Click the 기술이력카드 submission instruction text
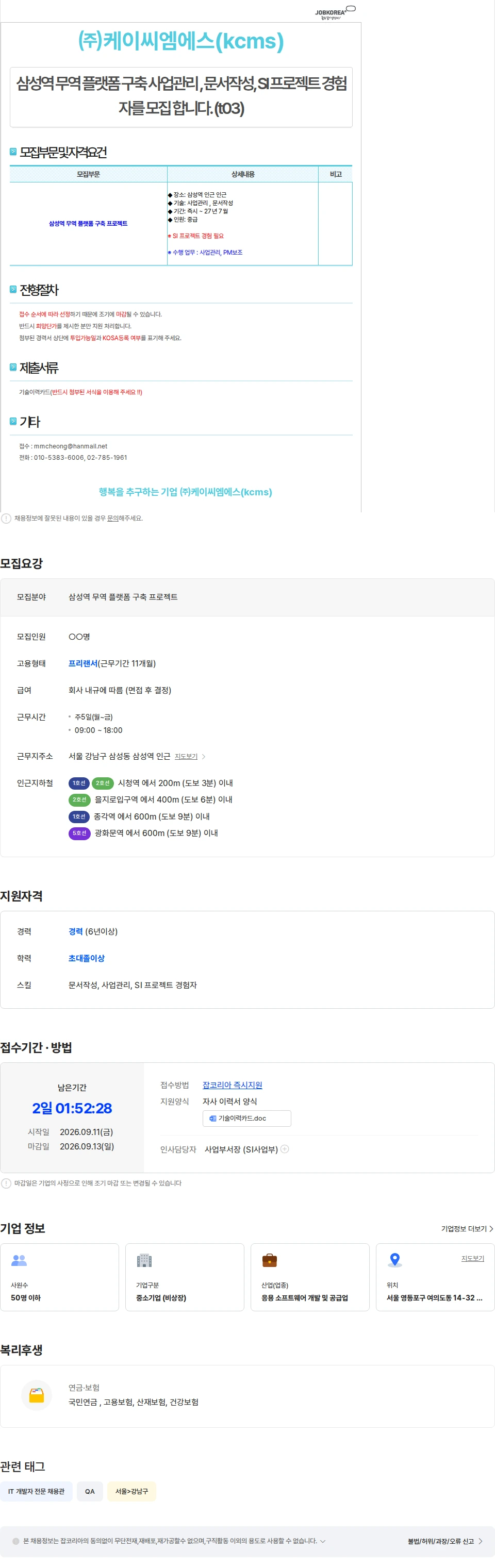 tap(80, 392)
